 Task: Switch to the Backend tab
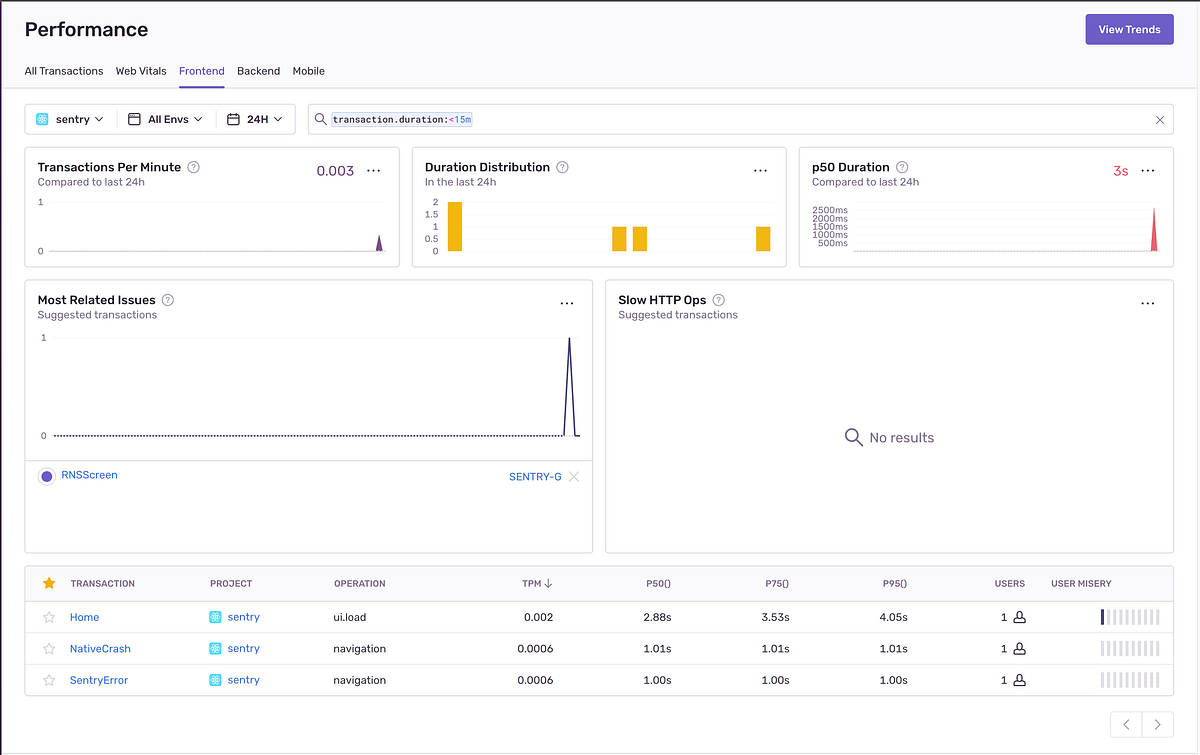(258, 71)
